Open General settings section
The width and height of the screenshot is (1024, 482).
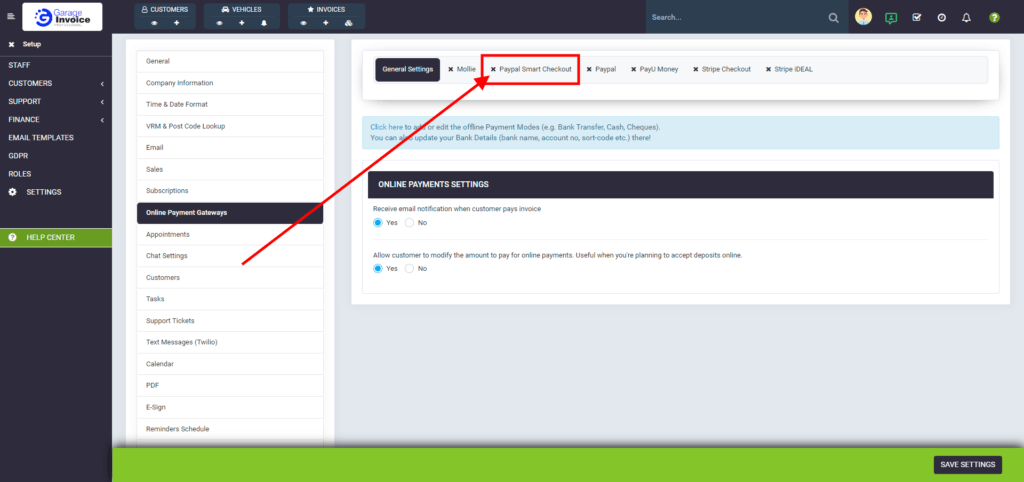230,61
